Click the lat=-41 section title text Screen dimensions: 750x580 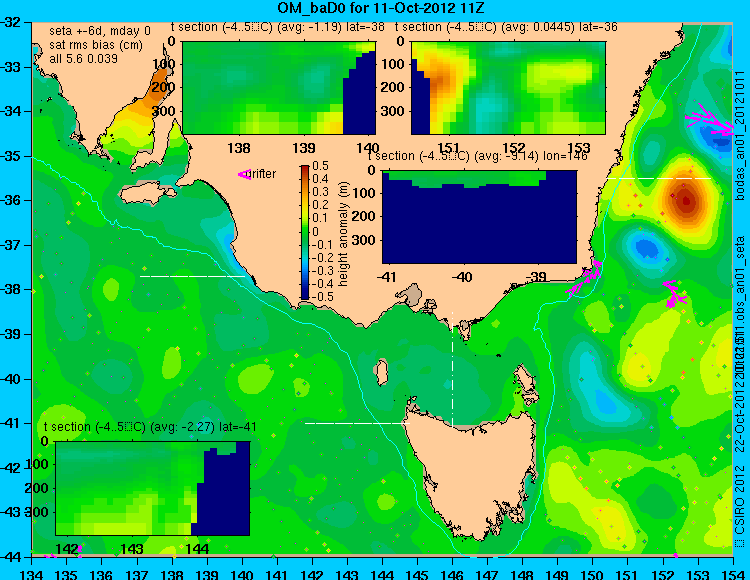point(150,427)
